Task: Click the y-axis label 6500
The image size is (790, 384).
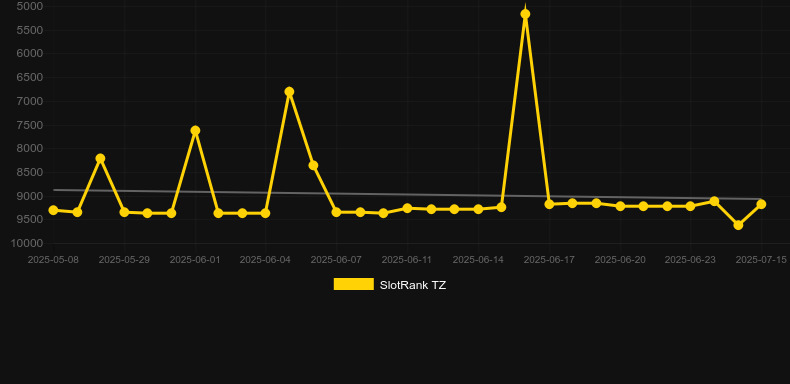Action: [29, 77]
